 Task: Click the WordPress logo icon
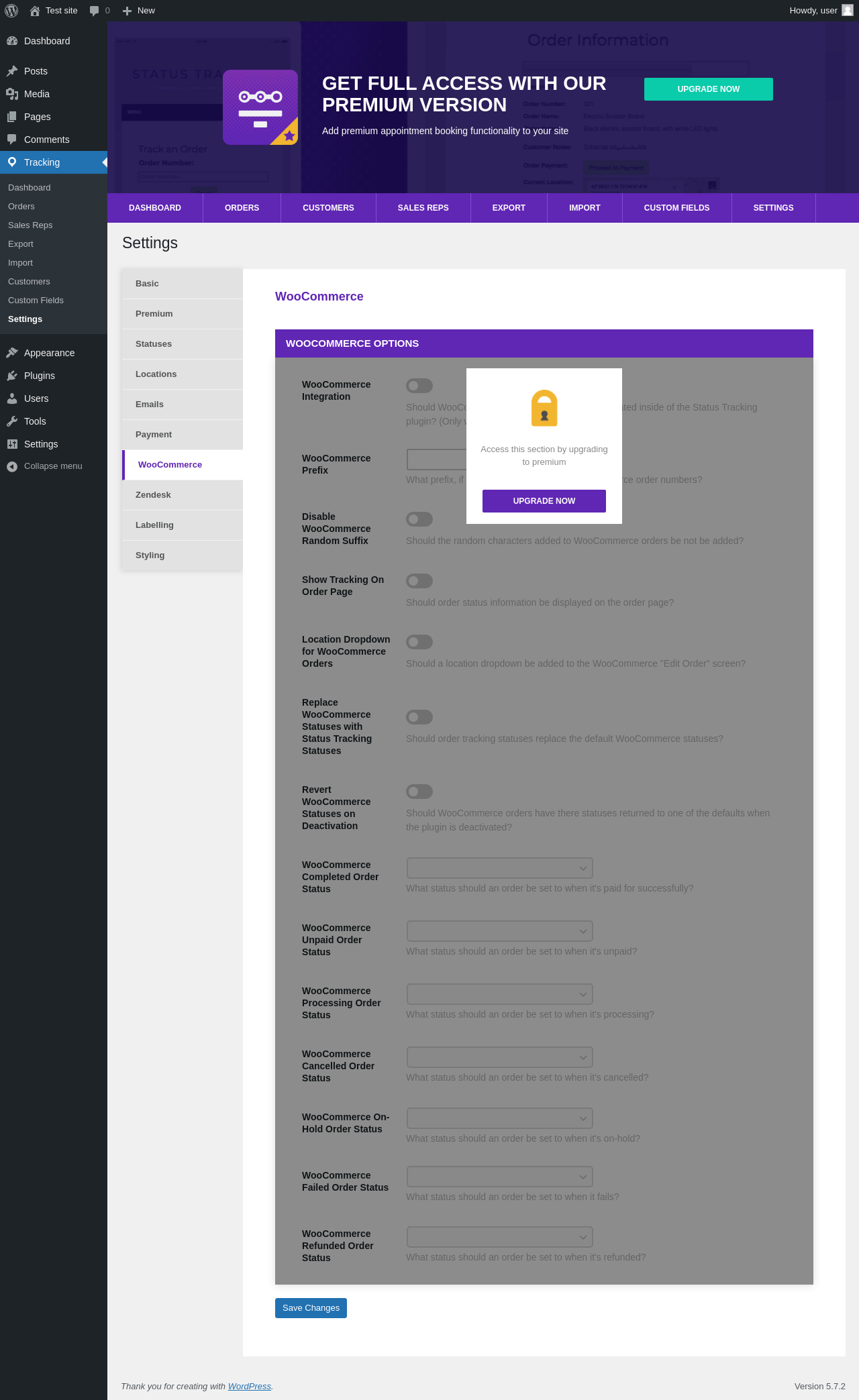[11, 11]
